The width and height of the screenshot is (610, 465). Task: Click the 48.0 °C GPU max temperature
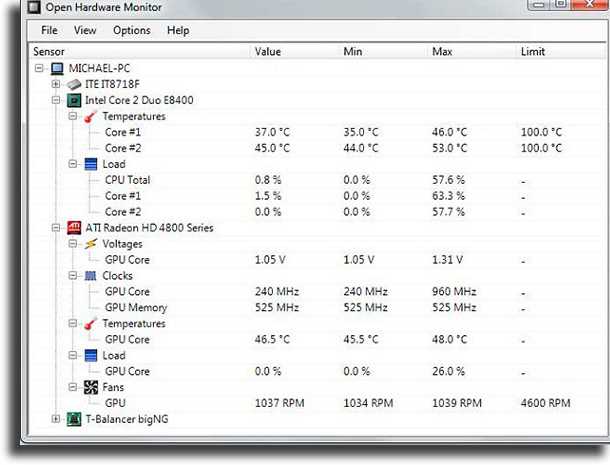tap(449, 340)
